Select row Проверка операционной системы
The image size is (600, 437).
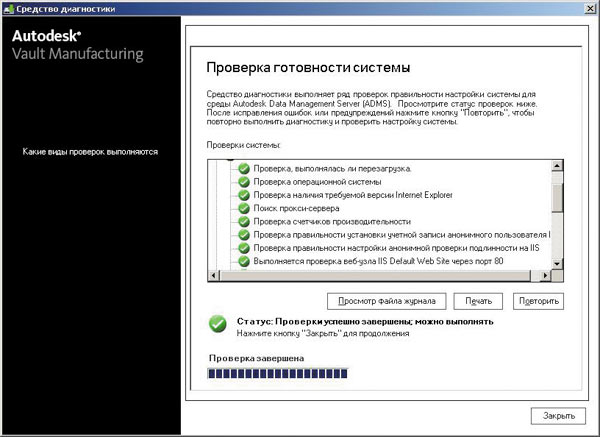(317, 182)
